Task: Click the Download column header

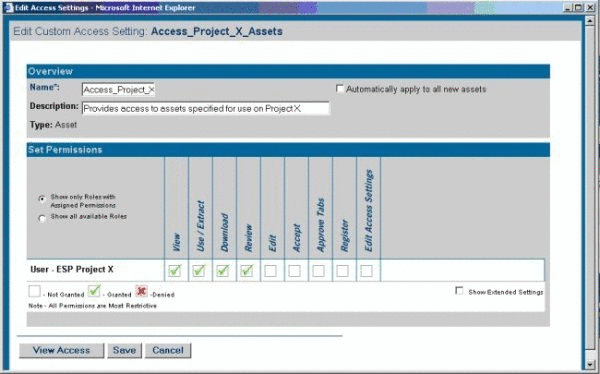Action: (x=224, y=232)
